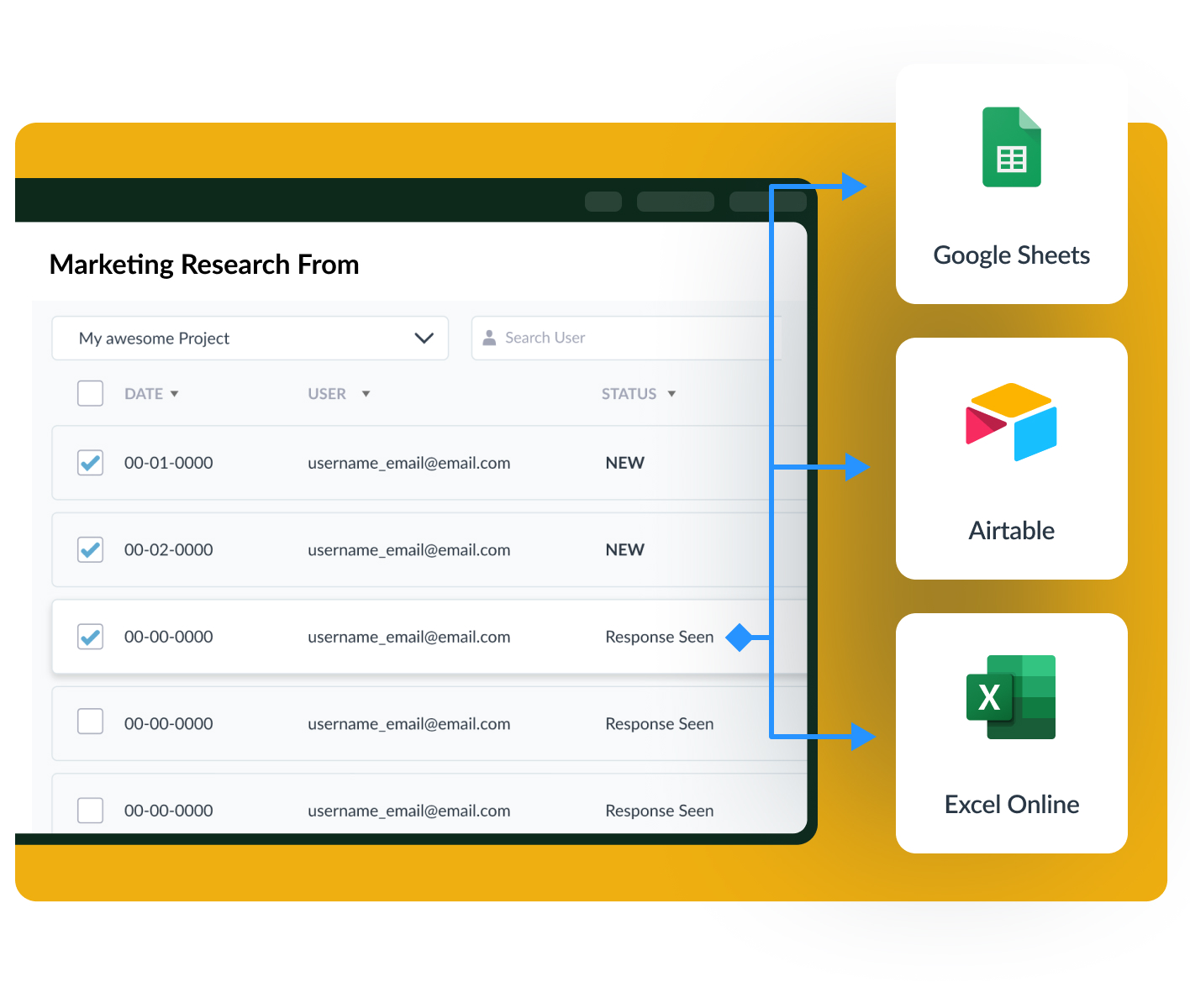Select the Excel Online label

point(1011,805)
